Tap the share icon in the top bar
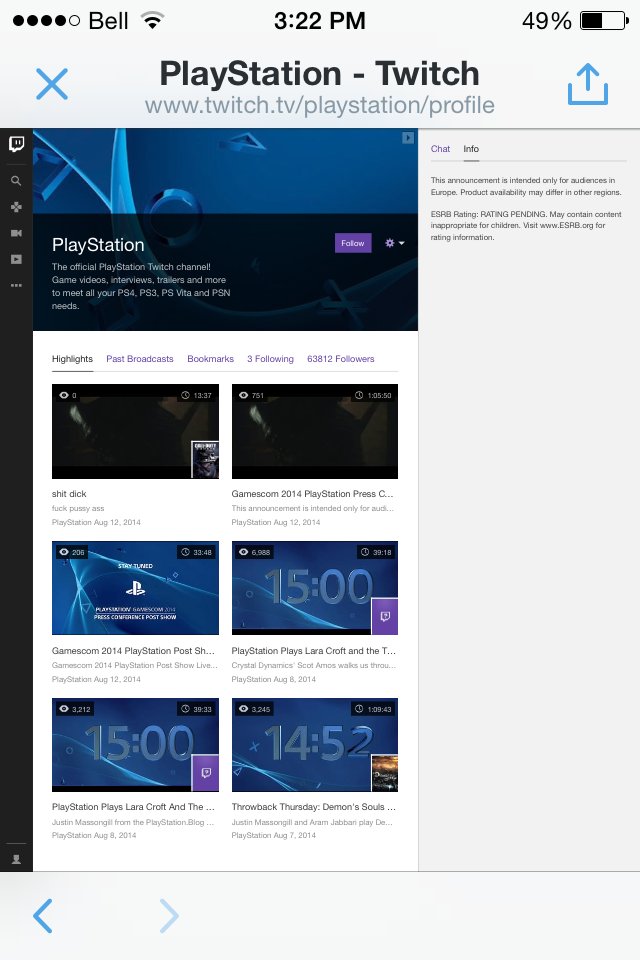Screen dimensions: 640x960 point(588,86)
